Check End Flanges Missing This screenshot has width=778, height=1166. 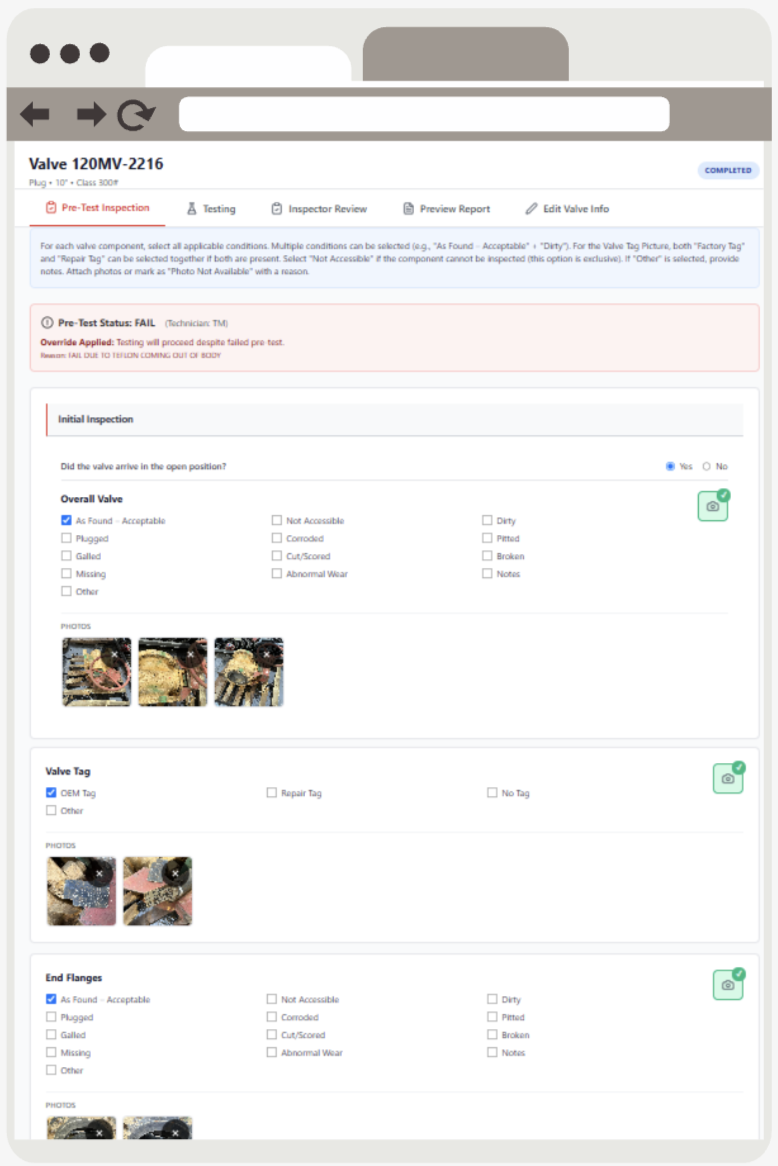tap(51, 1052)
